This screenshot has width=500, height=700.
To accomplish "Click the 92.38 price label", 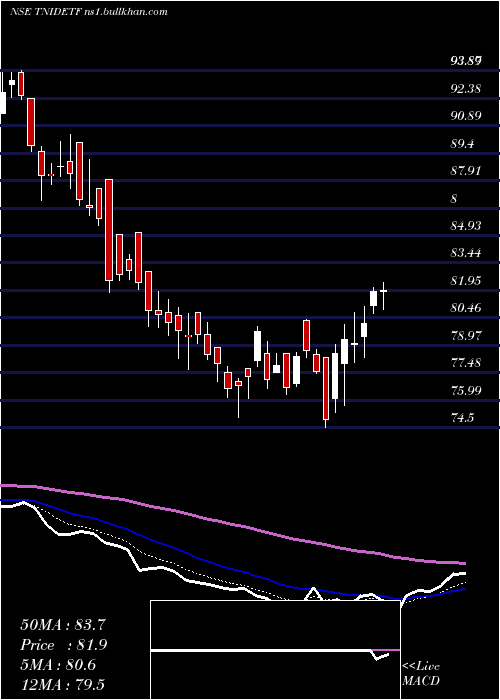I will (466, 89).
